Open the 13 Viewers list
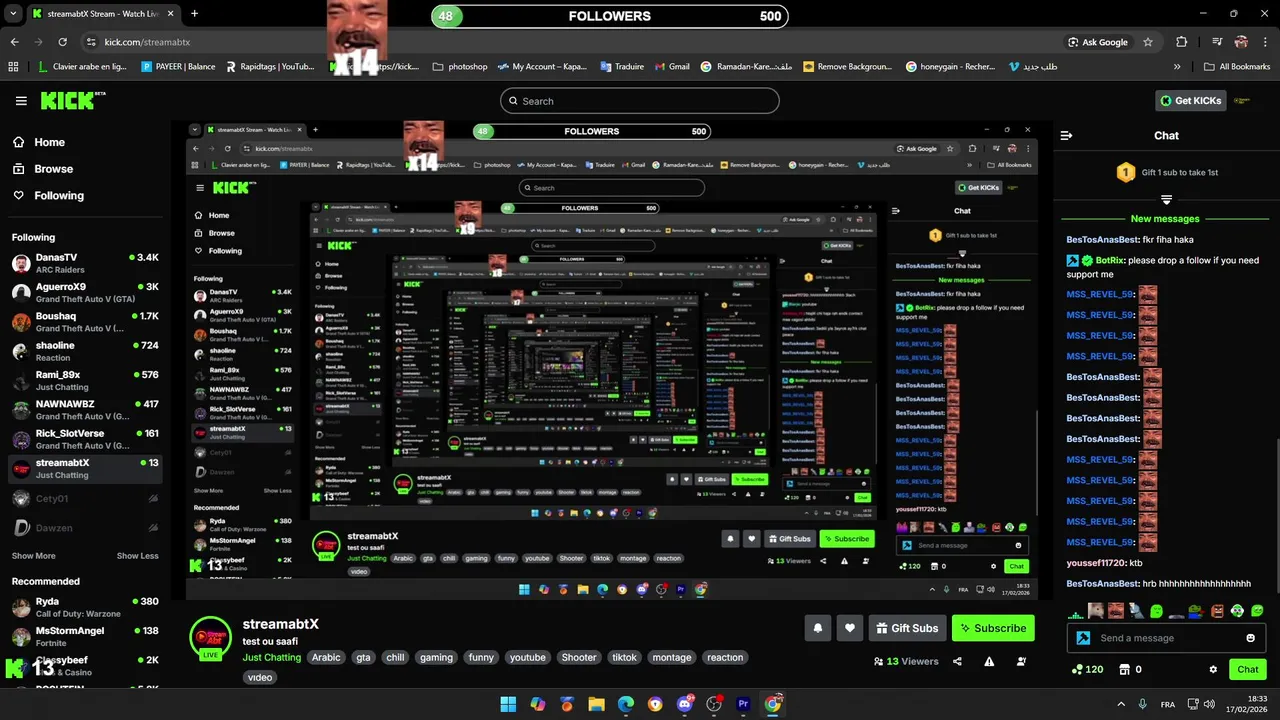Screen dimensions: 1280x720 tap(906, 661)
